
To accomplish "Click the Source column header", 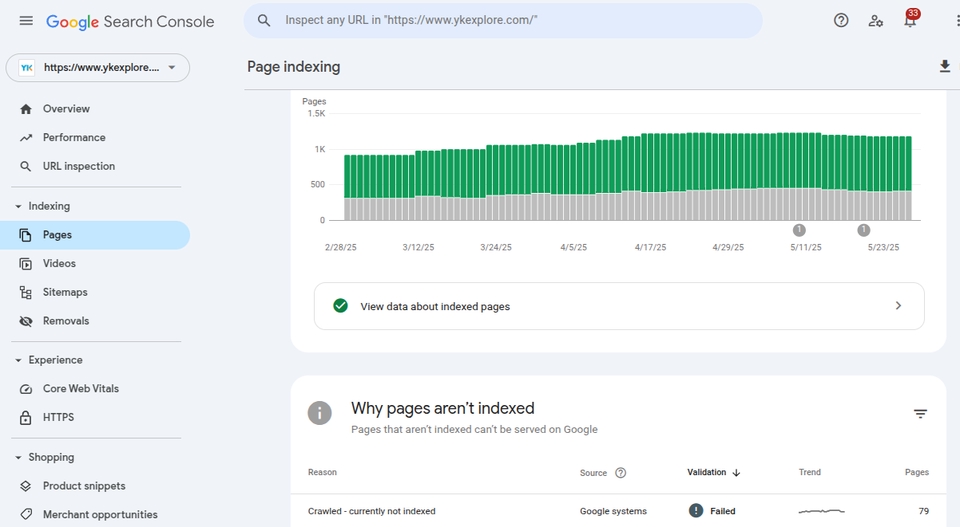I will (x=593, y=473).
